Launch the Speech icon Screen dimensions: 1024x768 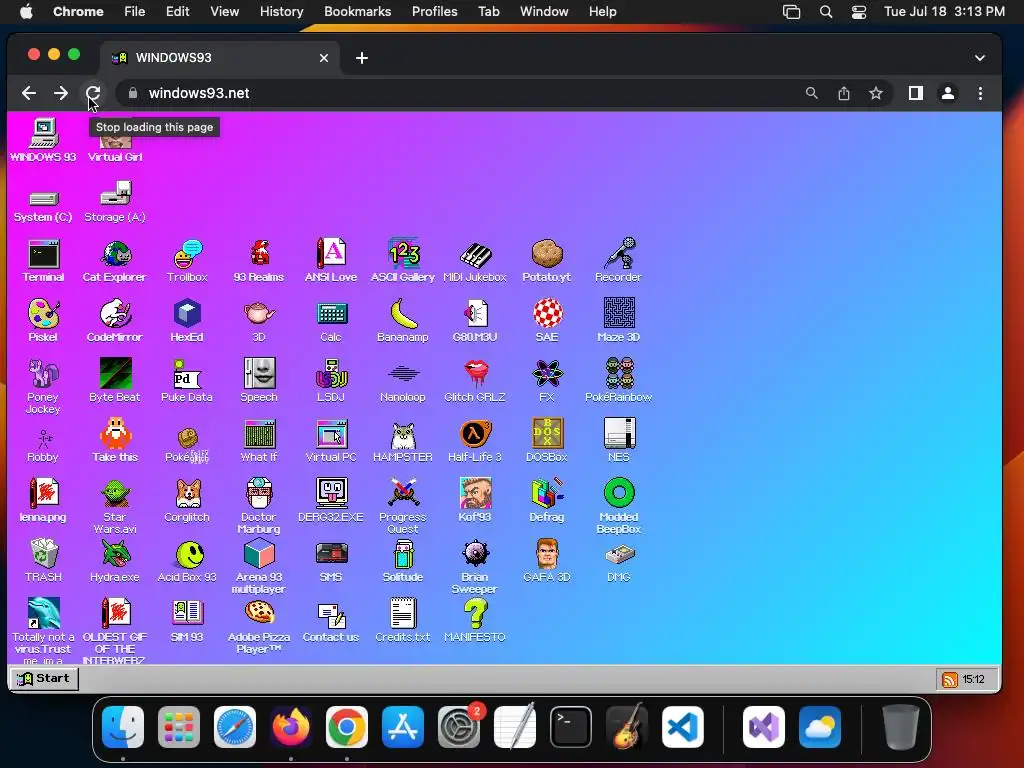tap(259, 381)
